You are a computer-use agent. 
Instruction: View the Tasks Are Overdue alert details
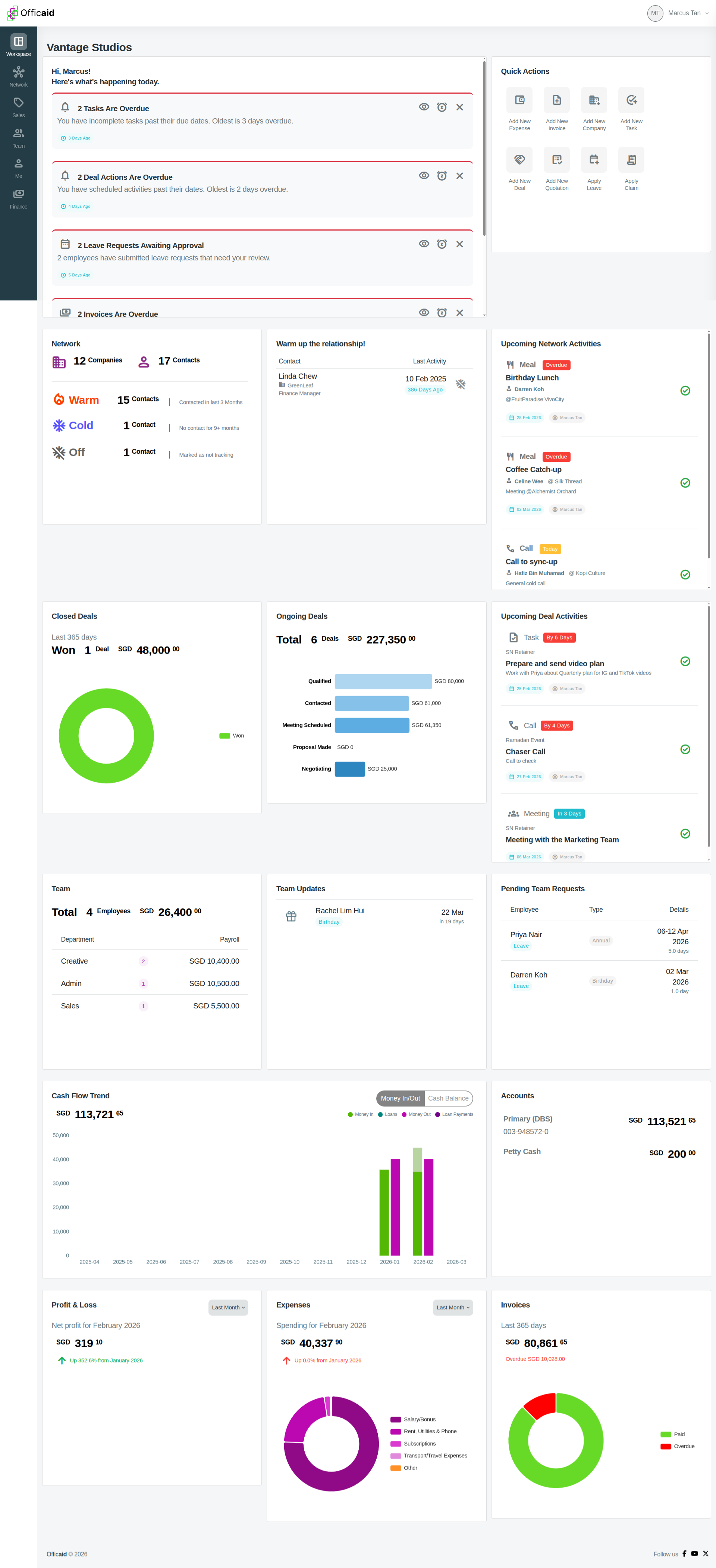423,107
